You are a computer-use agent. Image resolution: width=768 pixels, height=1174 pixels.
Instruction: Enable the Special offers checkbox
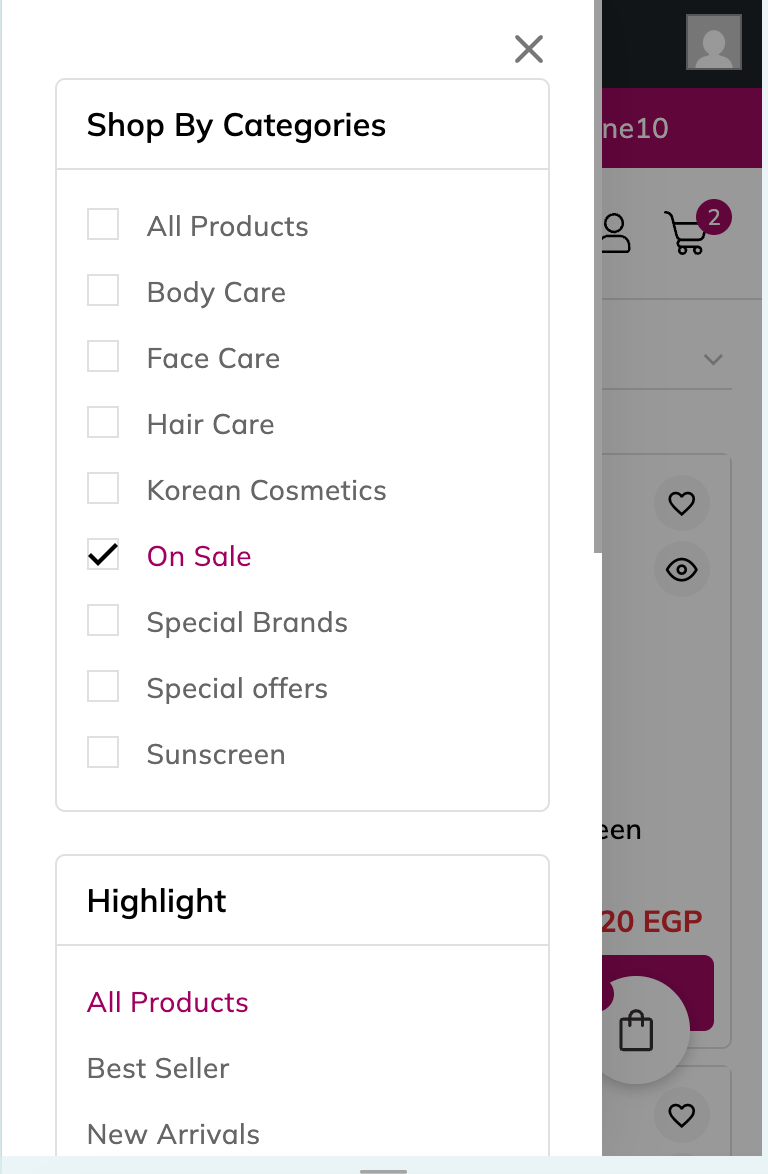(x=103, y=687)
